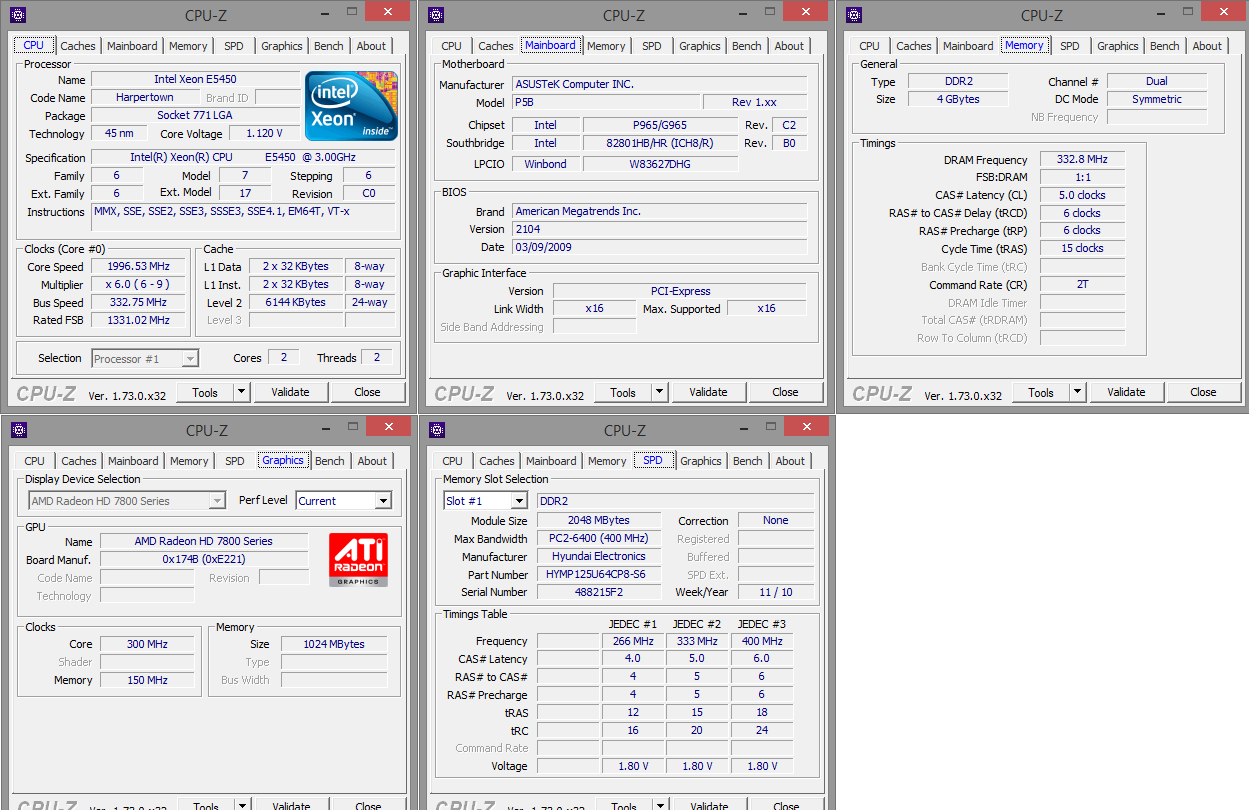The image size is (1249, 810).
Task: Click the Intel Xeon E5450 processor name field
Action: pos(195,79)
